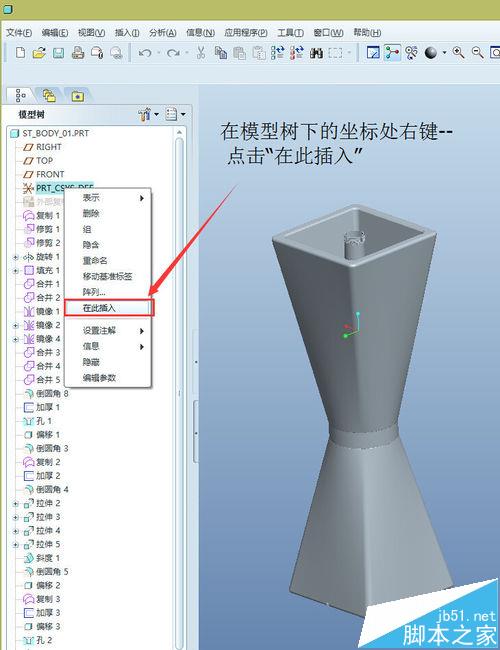Cut selection with the scissors icon
This screenshot has height=650, width=500.
[201, 53]
